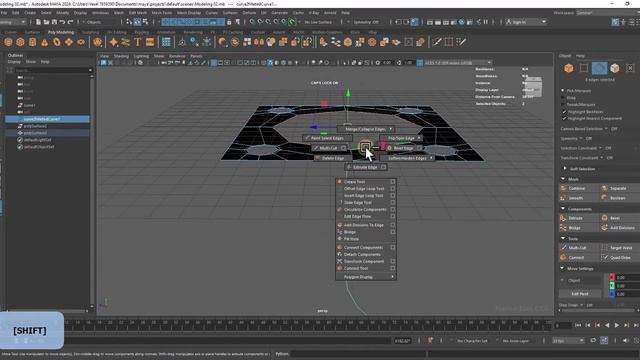Image resolution: width=640 pixels, height=360 pixels.
Task: Click the play forward button
Action: (x=617, y=325)
